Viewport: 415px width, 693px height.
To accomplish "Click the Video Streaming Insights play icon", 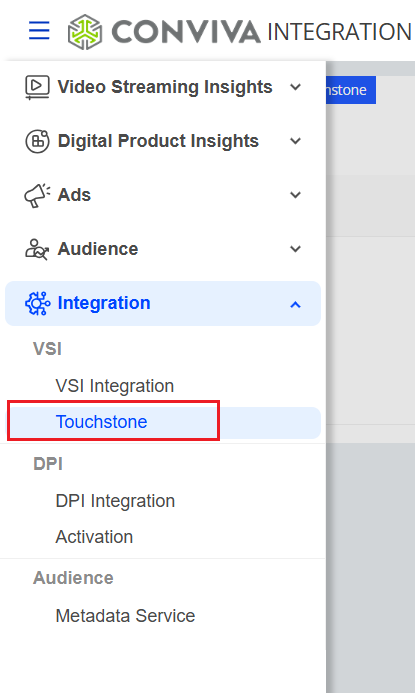I will [37, 87].
